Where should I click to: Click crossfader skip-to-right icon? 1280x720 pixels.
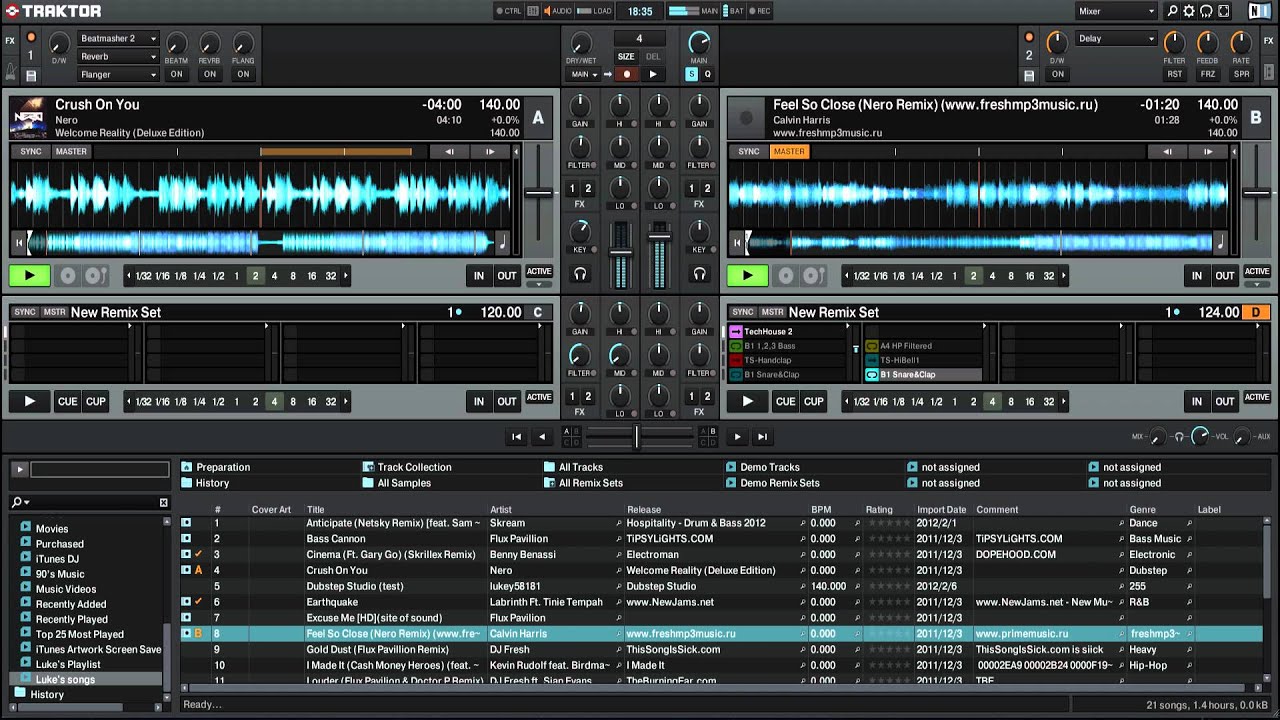[x=762, y=437]
